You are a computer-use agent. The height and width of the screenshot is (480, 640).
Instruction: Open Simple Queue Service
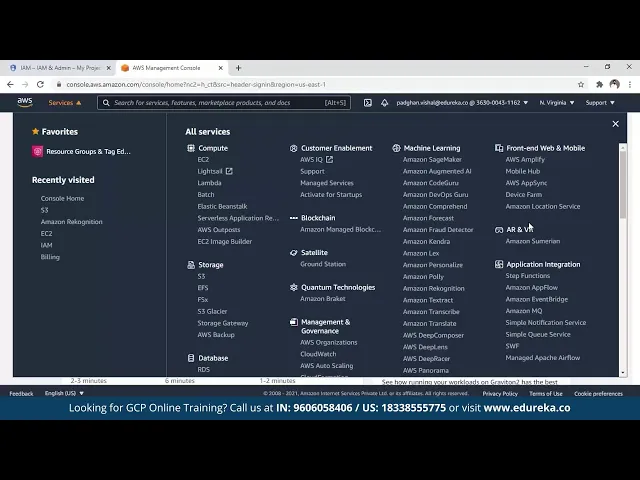(x=538, y=334)
